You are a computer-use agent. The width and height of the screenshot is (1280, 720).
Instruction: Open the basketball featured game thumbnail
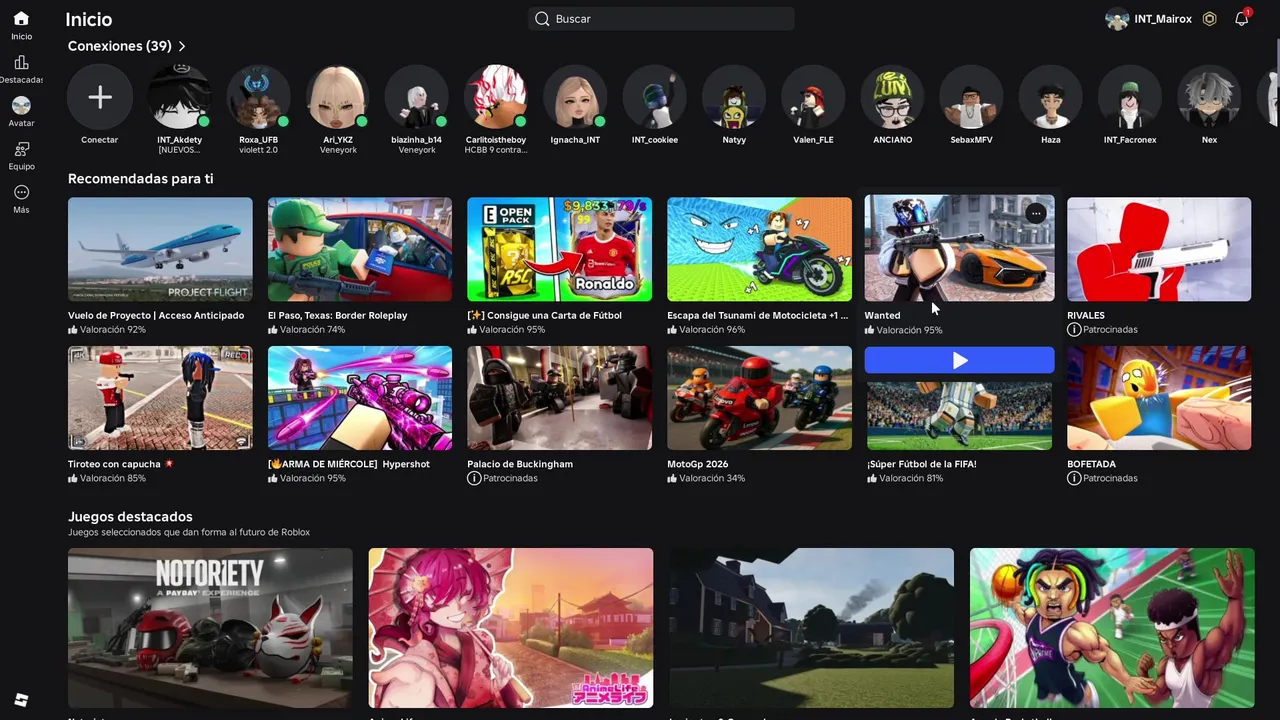[x=1112, y=628]
